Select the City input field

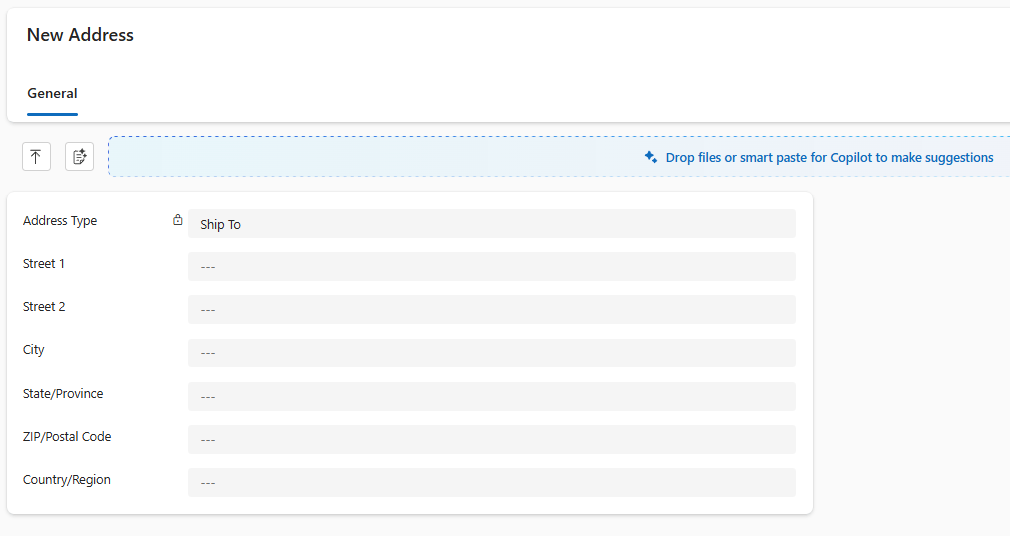tap(491, 353)
